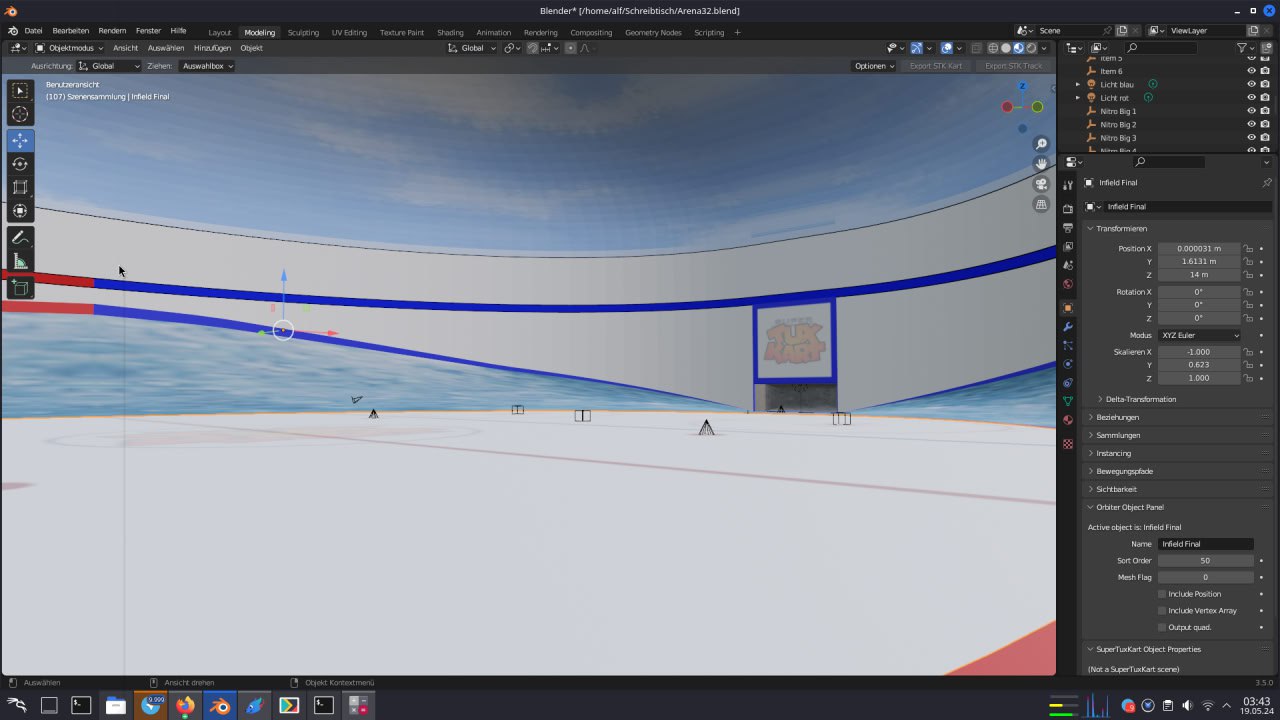Screen dimensions: 1280x720
Task: Select the 3D Cursor tool
Action: point(20,115)
